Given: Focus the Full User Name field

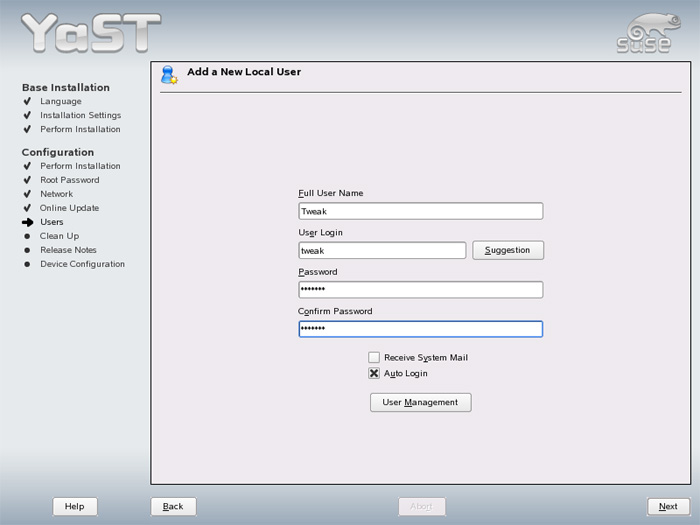Looking at the screenshot, I should (421, 211).
